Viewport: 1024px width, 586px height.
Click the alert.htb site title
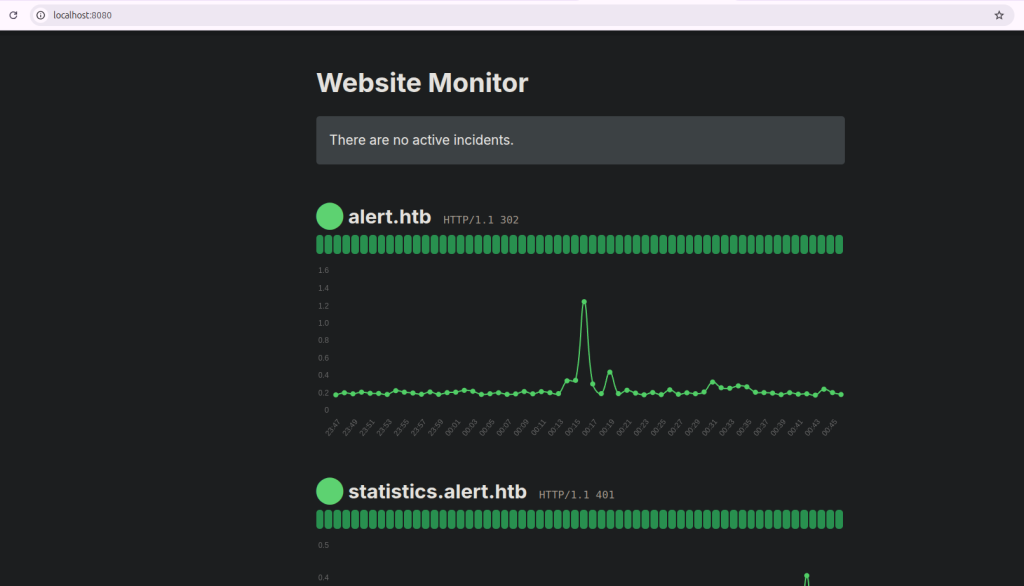[x=389, y=217]
